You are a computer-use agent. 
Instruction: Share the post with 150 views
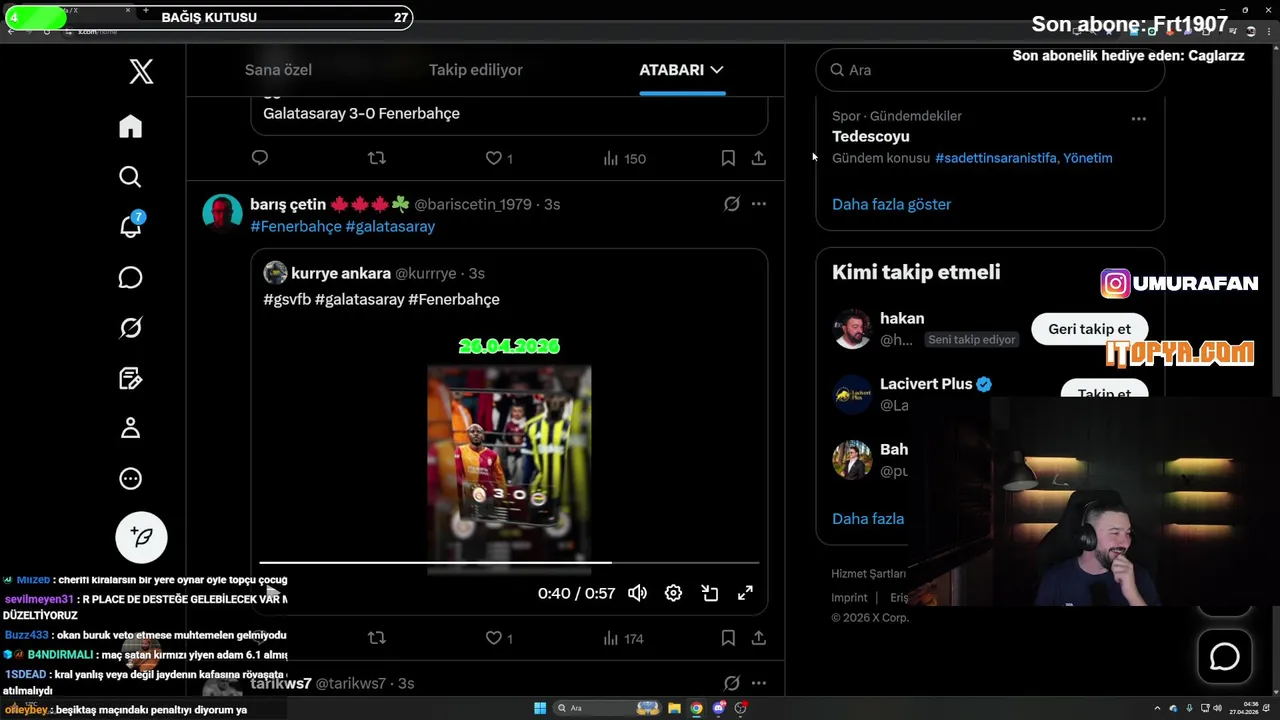click(x=759, y=158)
